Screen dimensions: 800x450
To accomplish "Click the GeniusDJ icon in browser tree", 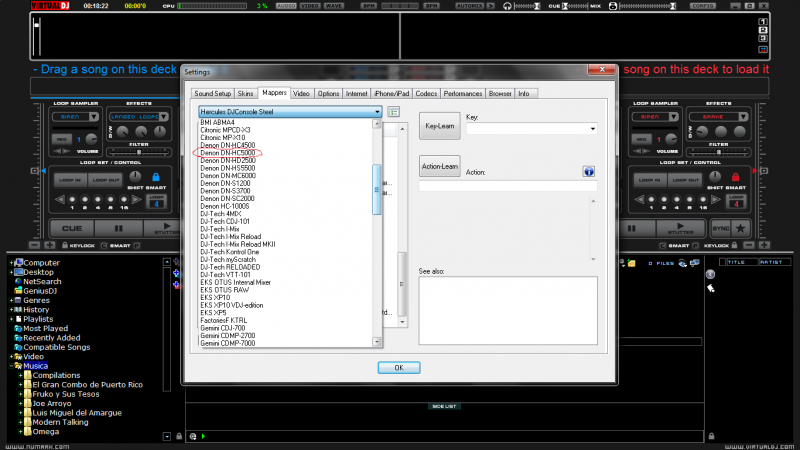I will click(16, 291).
